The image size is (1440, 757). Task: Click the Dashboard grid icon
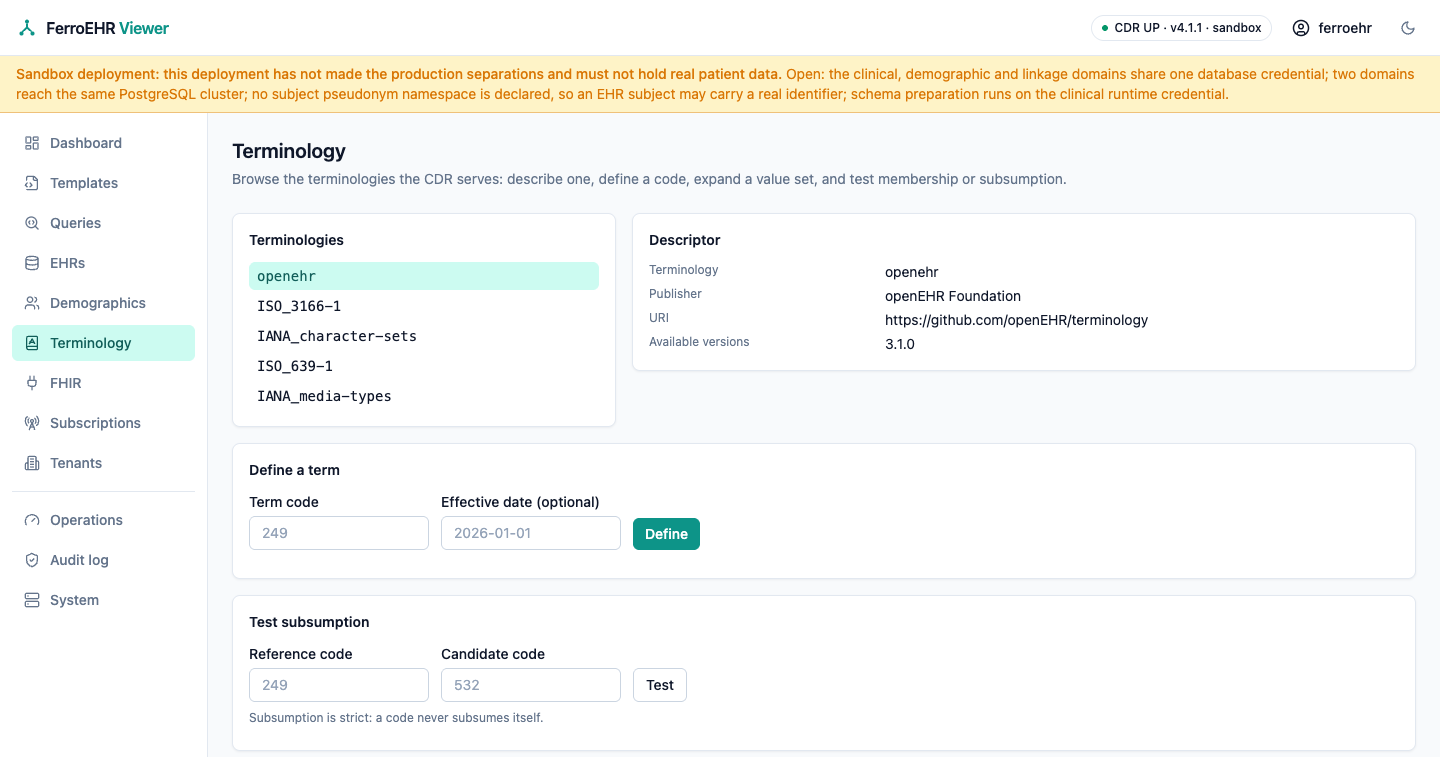coord(32,143)
